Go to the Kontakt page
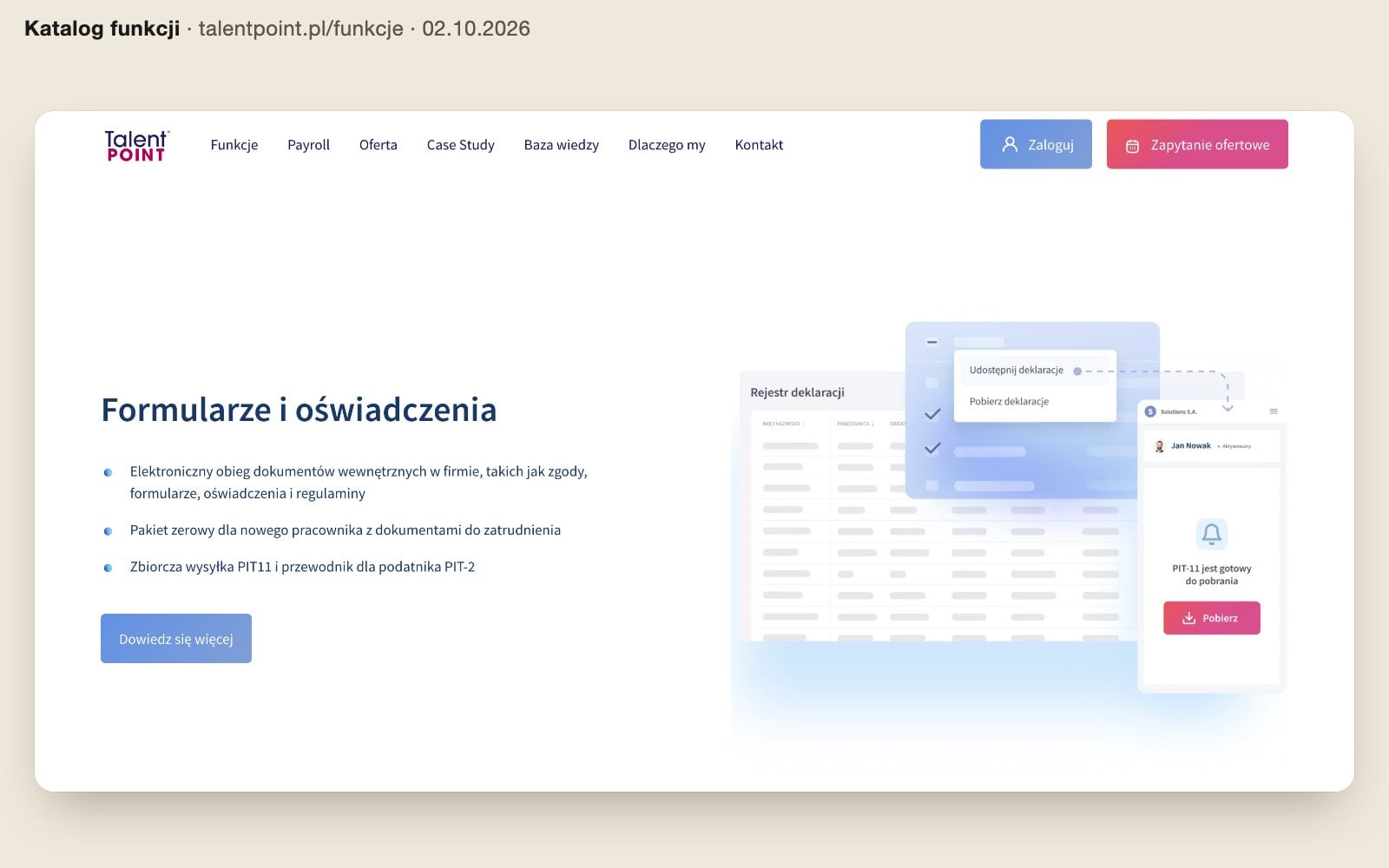Screen dimensions: 1389x868 759,145
